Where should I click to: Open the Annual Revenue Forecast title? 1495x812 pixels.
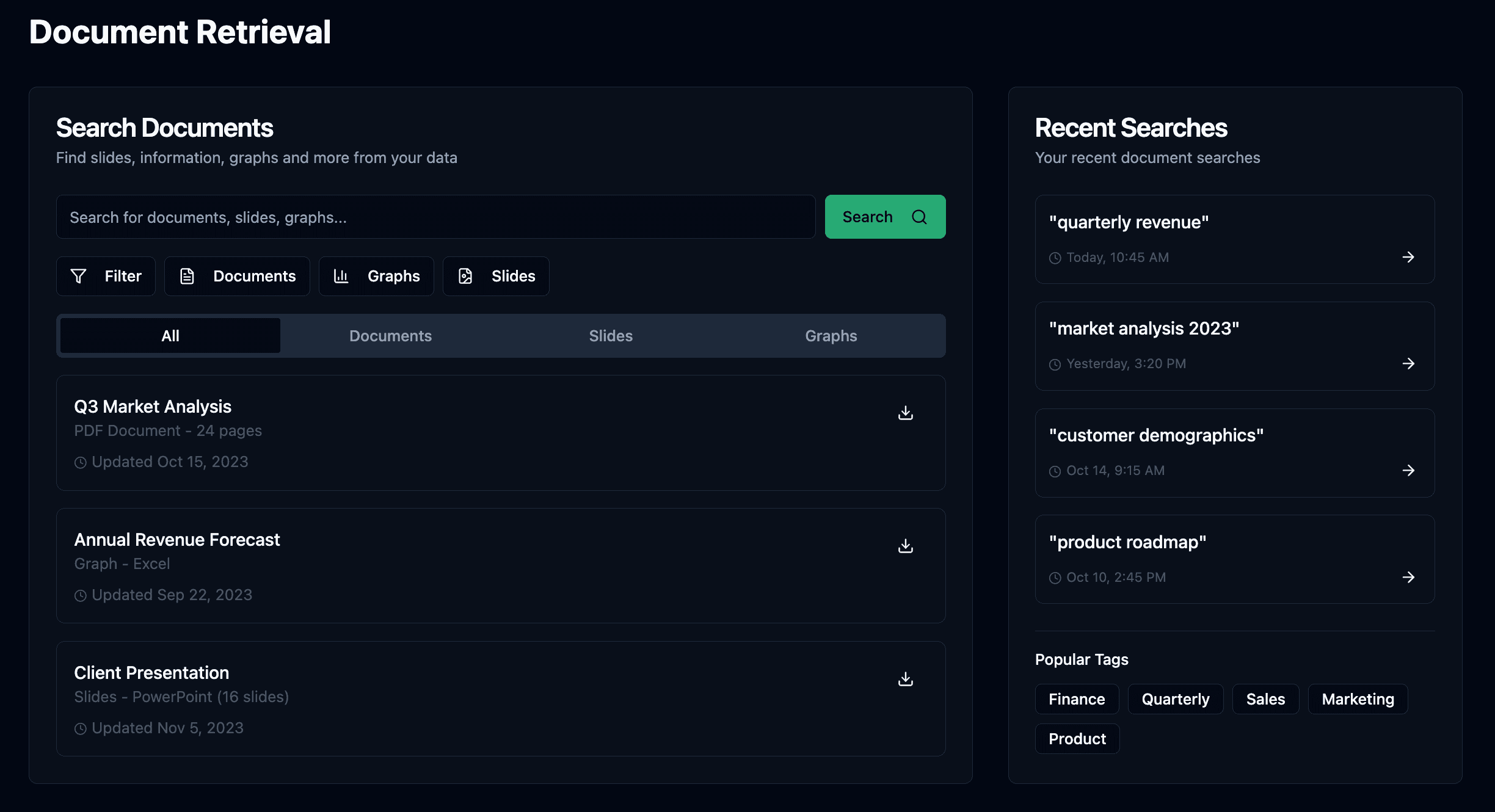pos(177,540)
